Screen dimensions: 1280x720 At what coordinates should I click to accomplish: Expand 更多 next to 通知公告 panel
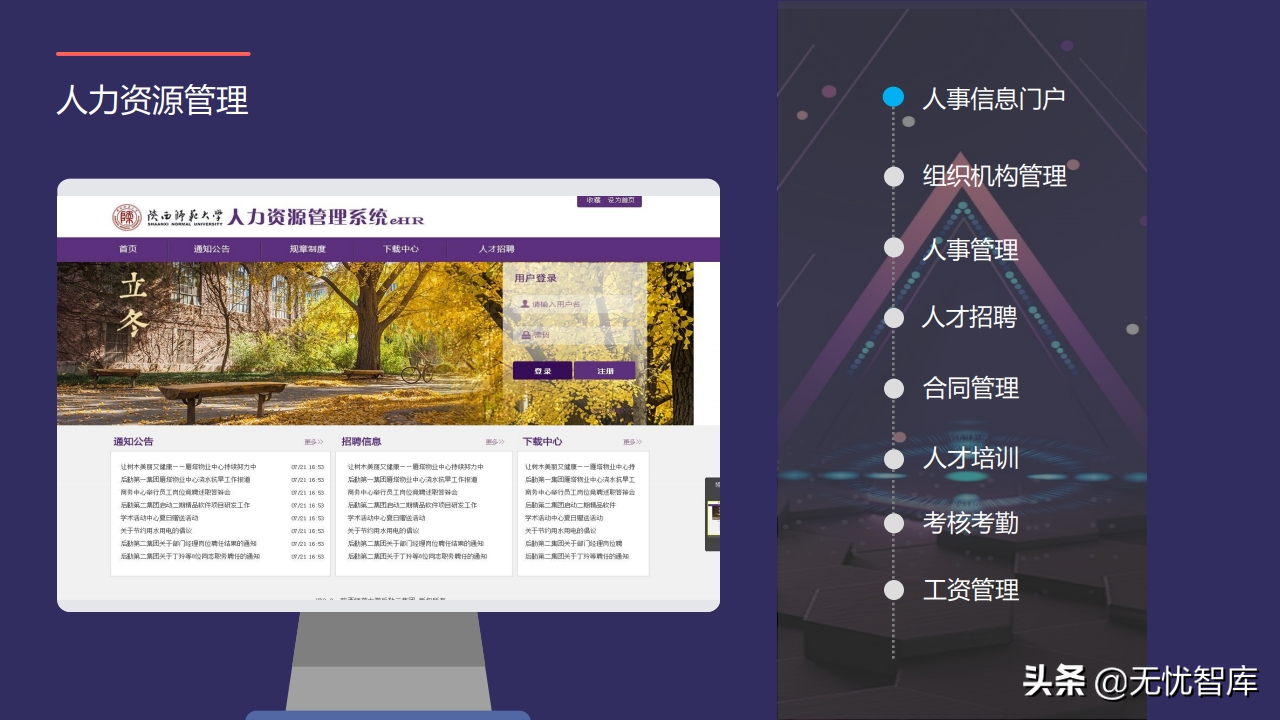(x=311, y=440)
